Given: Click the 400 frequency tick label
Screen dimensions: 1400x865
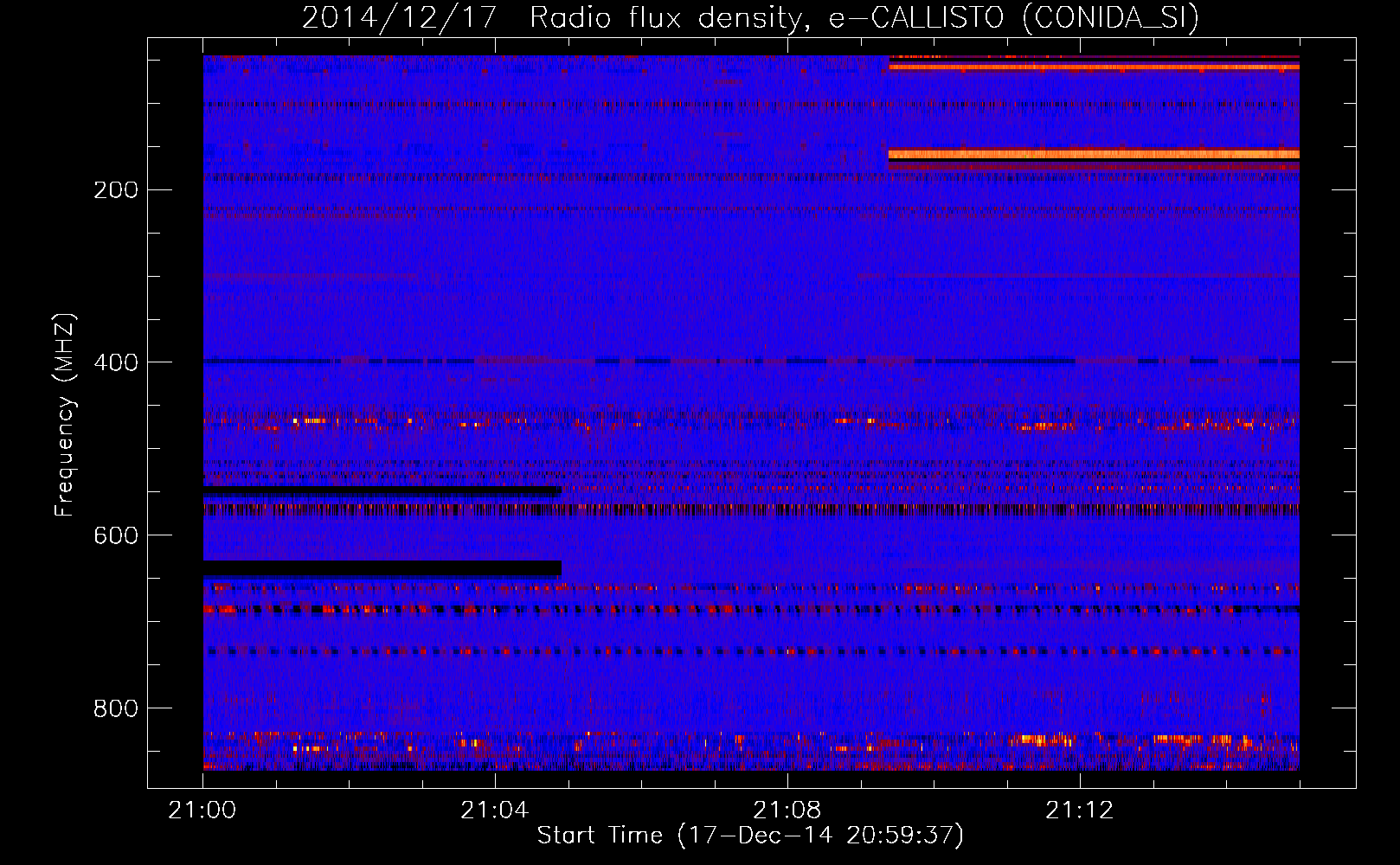Looking at the screenshot, I should tap(116, 362).
